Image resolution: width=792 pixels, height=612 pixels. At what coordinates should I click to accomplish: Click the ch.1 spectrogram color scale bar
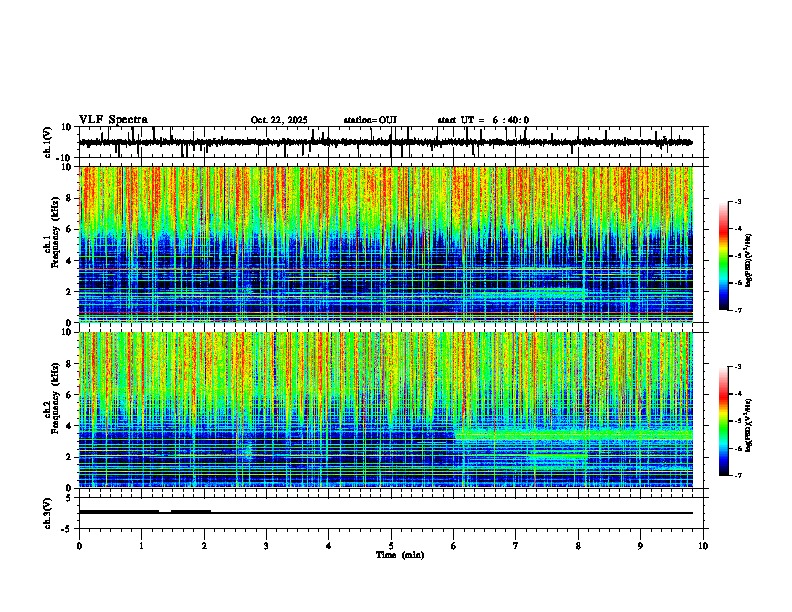724,256
